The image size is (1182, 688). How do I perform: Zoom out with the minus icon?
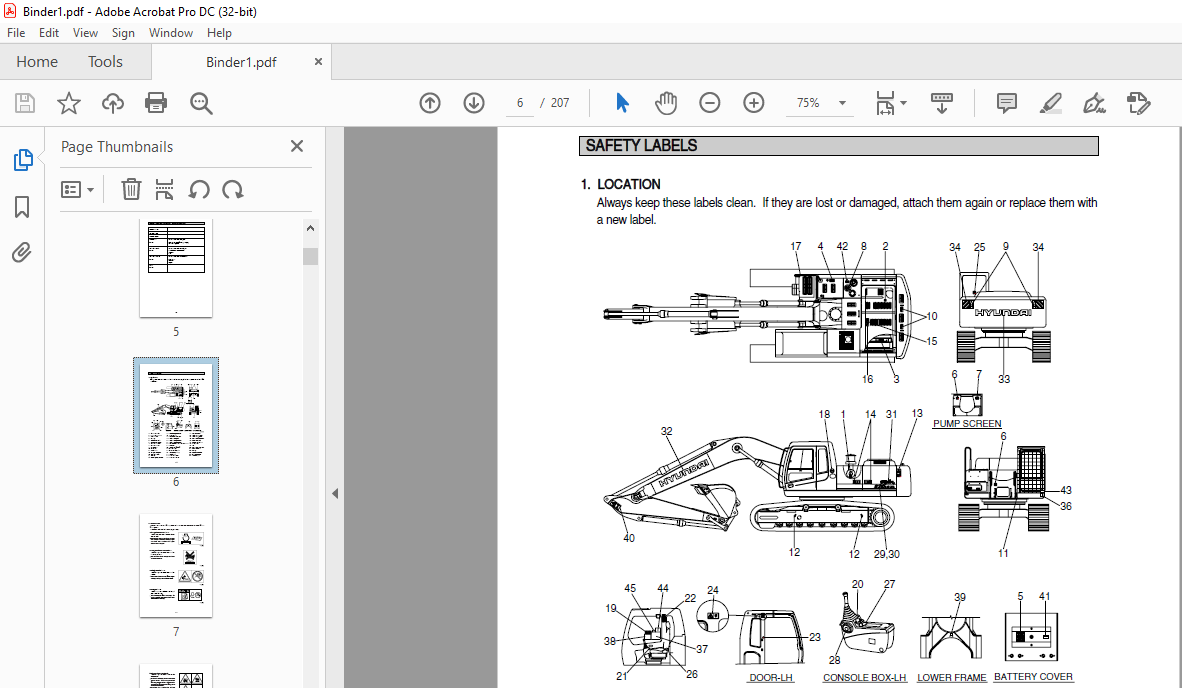(x=709, y=103)
